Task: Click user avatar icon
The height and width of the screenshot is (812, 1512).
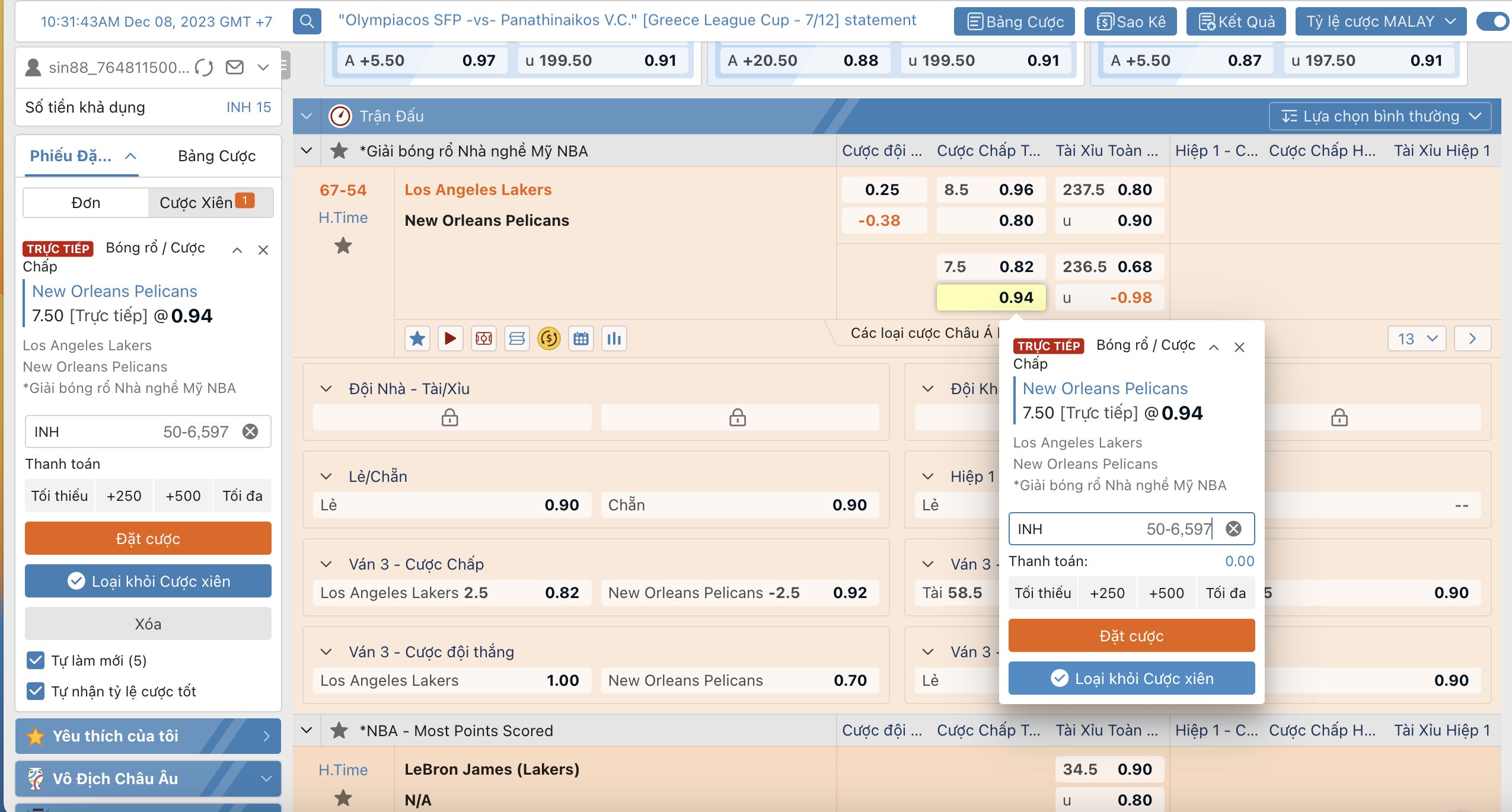Action: [x=33, y=68]
